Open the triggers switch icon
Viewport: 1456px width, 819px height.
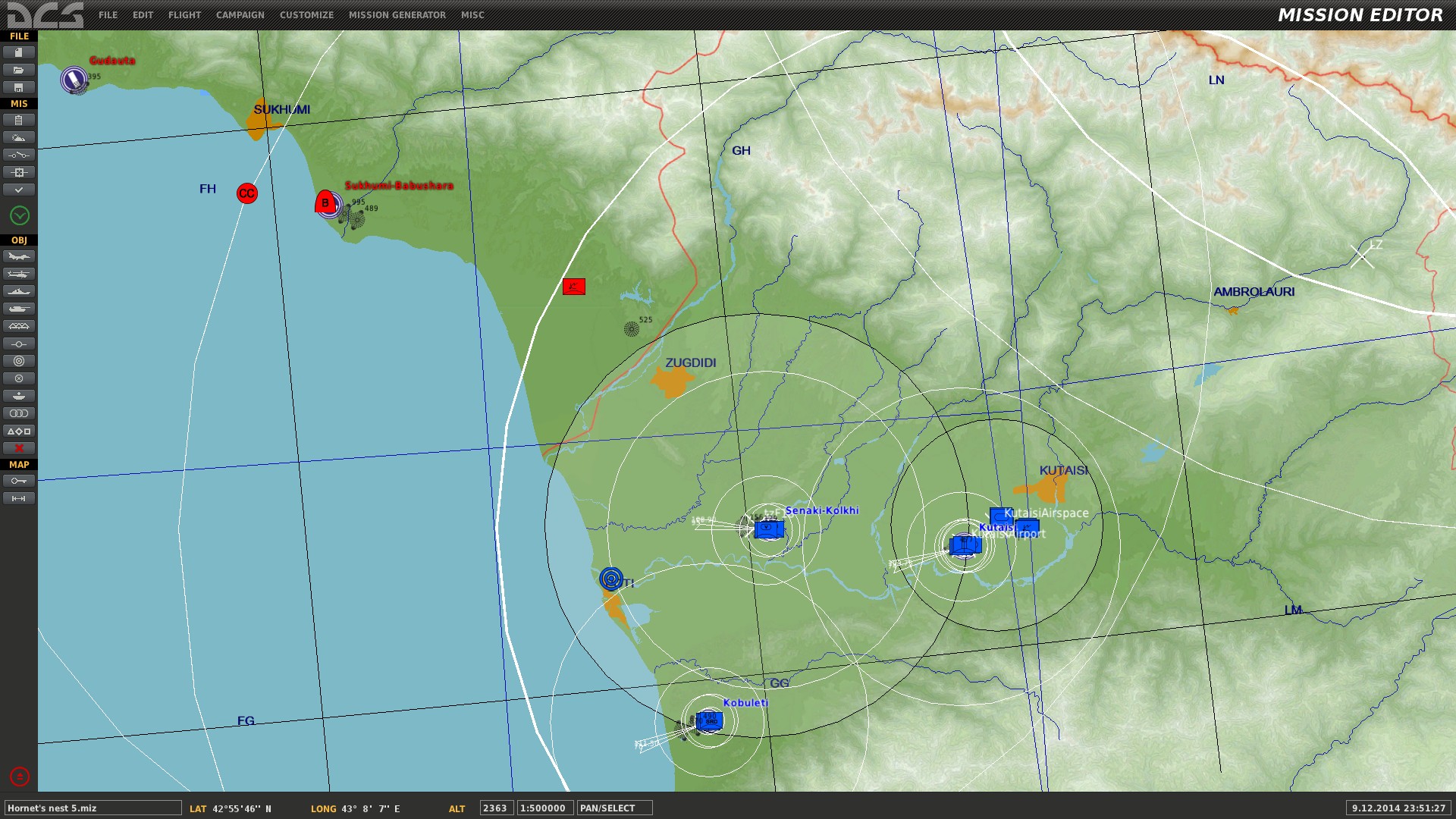click(x=19, y=155)
